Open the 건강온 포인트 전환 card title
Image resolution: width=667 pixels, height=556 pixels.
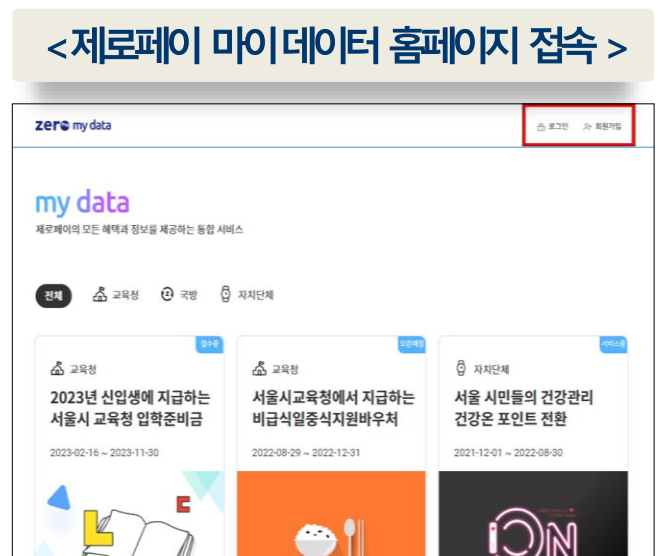524,408
